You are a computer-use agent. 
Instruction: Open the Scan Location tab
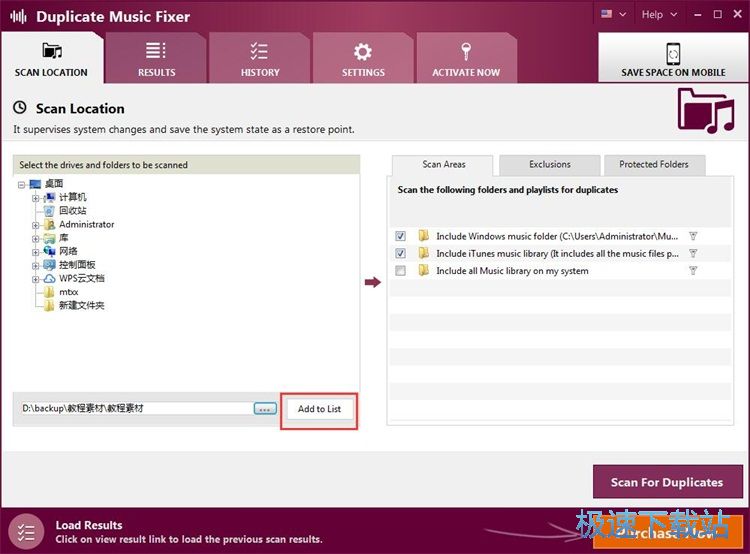pyautogui.click(x=52, y=58)
